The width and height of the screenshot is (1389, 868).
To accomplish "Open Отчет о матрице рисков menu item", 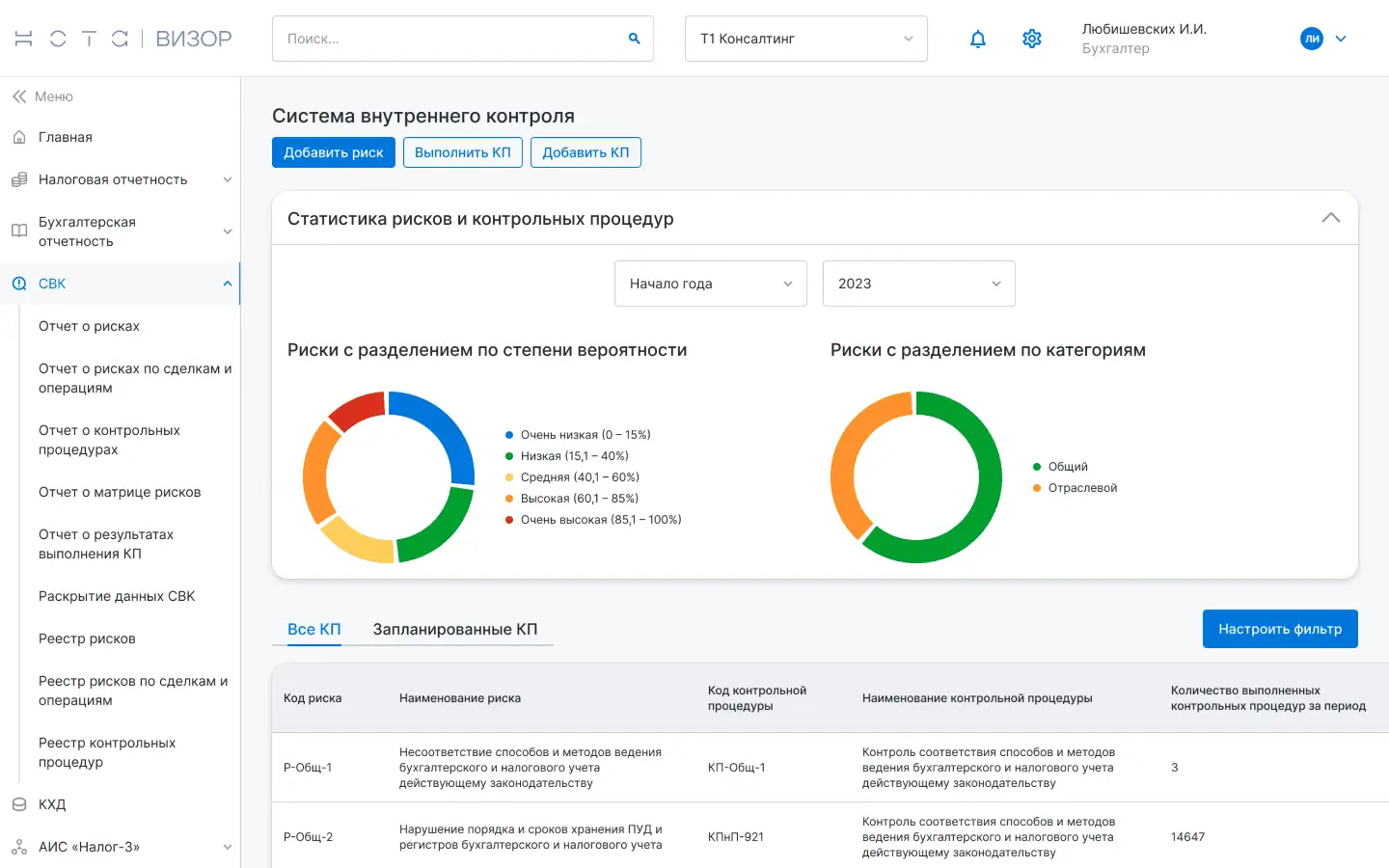I will click(x=120, y=492).
